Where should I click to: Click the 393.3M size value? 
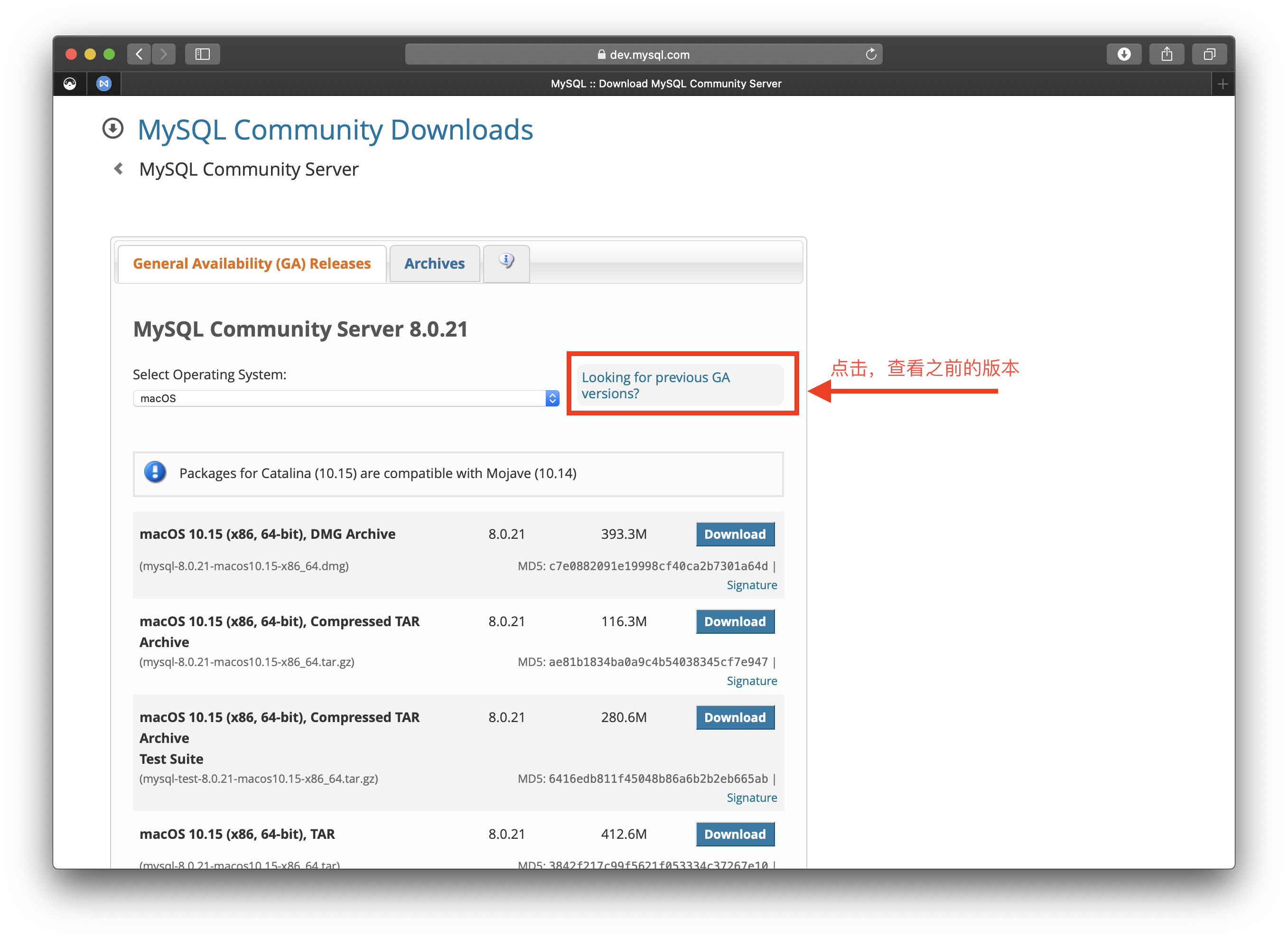pyautogui.click(x=623, y=534)
